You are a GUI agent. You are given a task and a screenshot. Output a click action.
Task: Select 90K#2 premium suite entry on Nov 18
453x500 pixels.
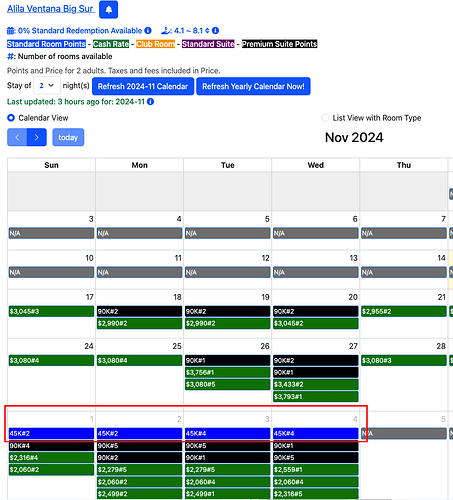coord(139,311)
